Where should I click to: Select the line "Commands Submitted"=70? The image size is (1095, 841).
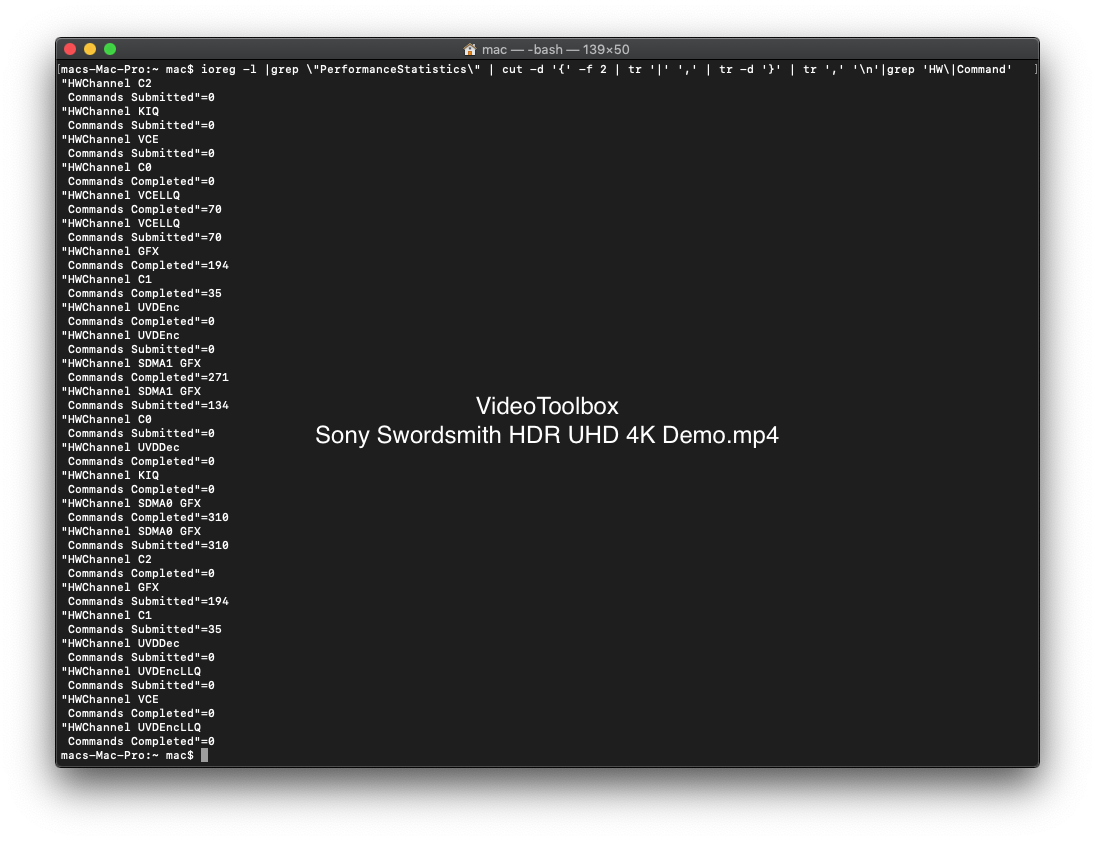pos(145,237)
